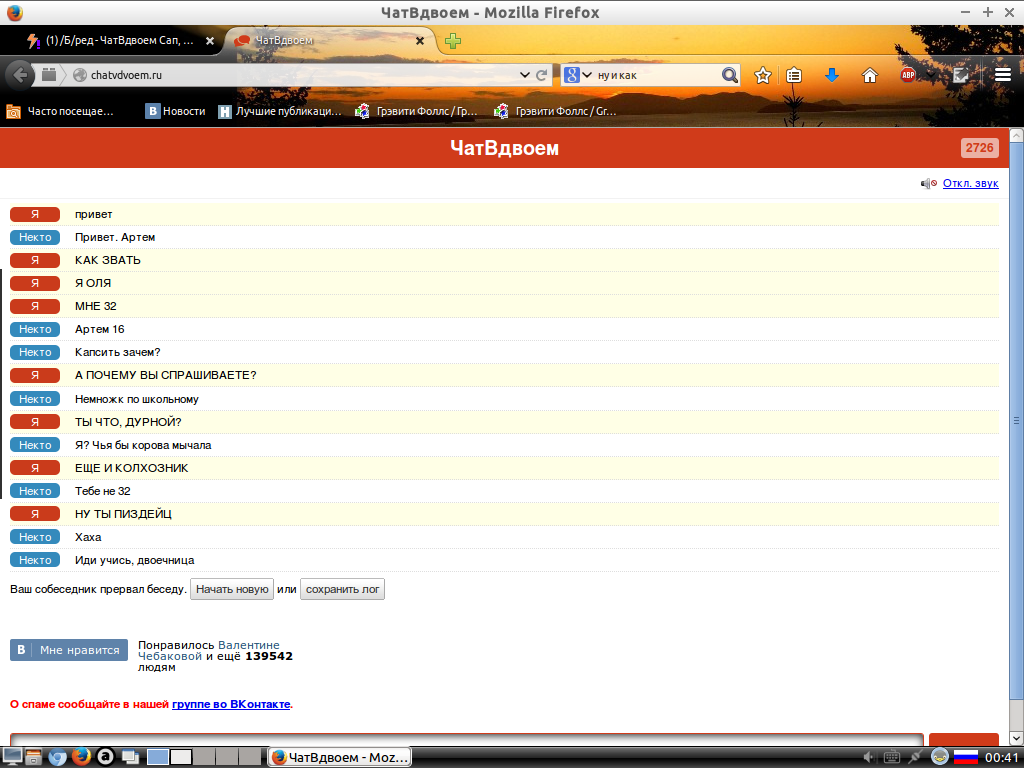The height and width of the screenshot is (768, 1024).
Task: Open the группе во ВКонтакте link
Action: pyautogui.click(x=231, y=705)
